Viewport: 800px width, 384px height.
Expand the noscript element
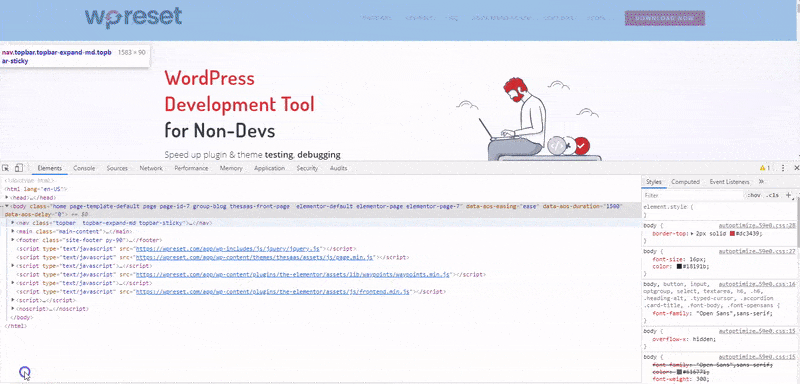coord(13,309)
